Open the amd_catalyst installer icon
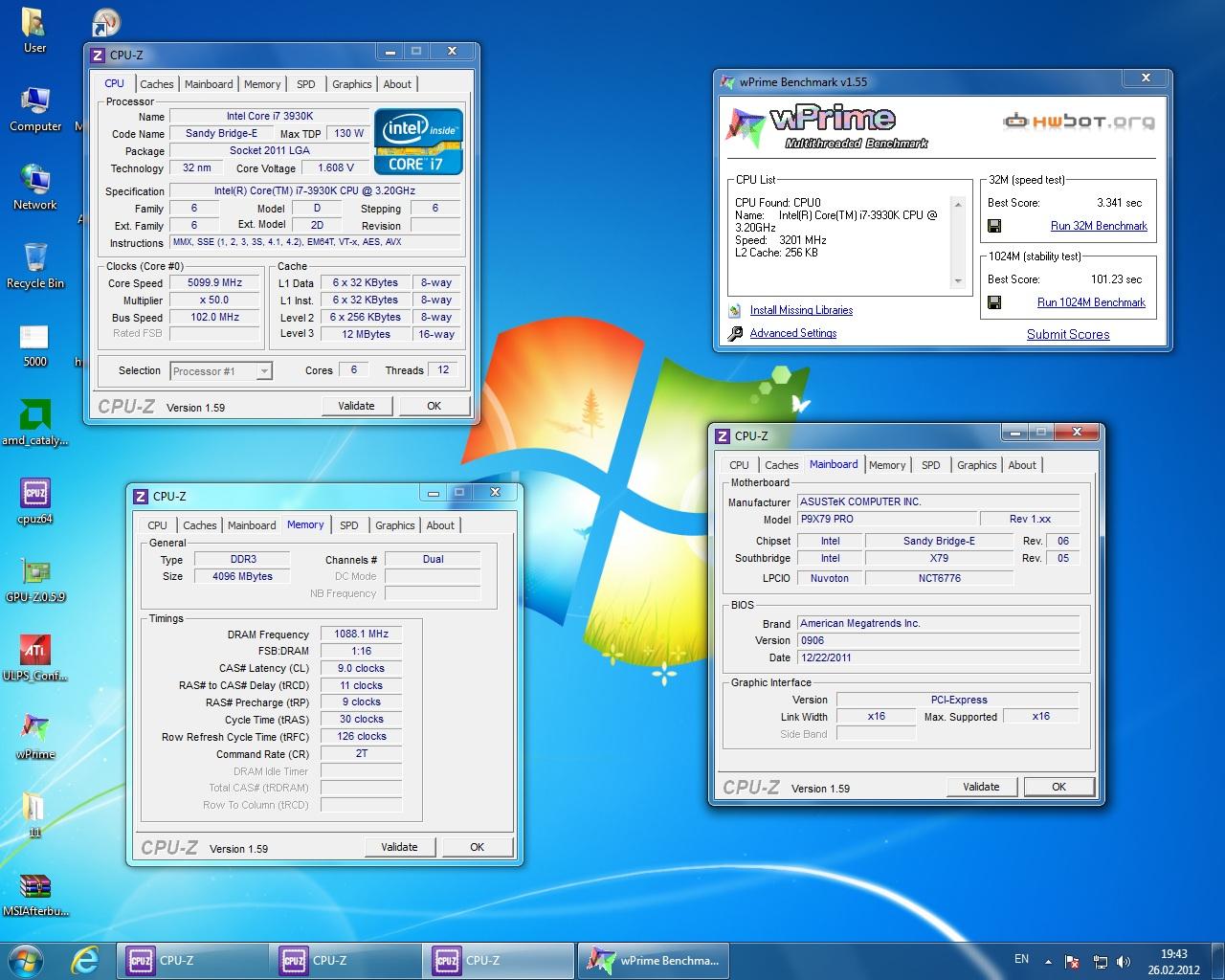The width and height of the screenshot is (1225, 980). coord(35,423)
